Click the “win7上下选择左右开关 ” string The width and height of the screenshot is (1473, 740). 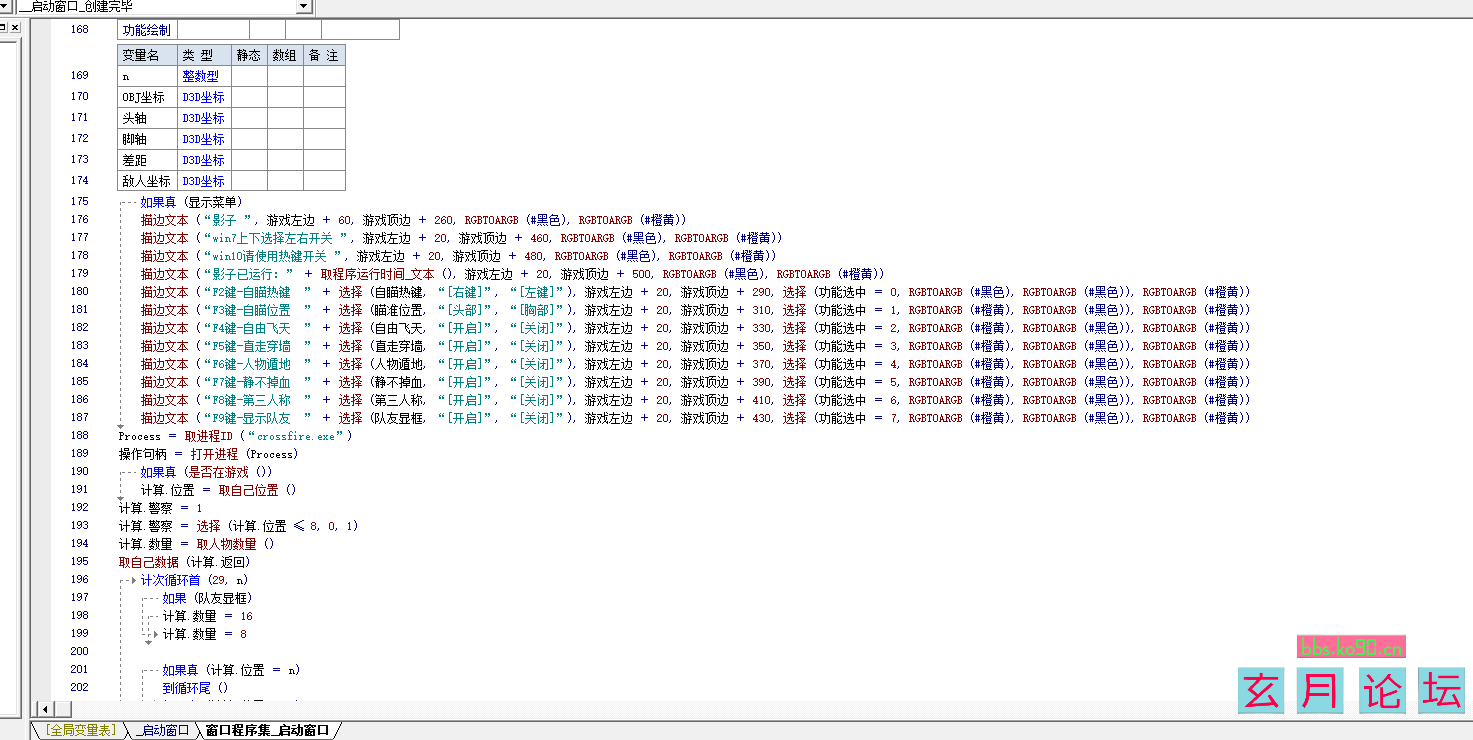point(277,238)
